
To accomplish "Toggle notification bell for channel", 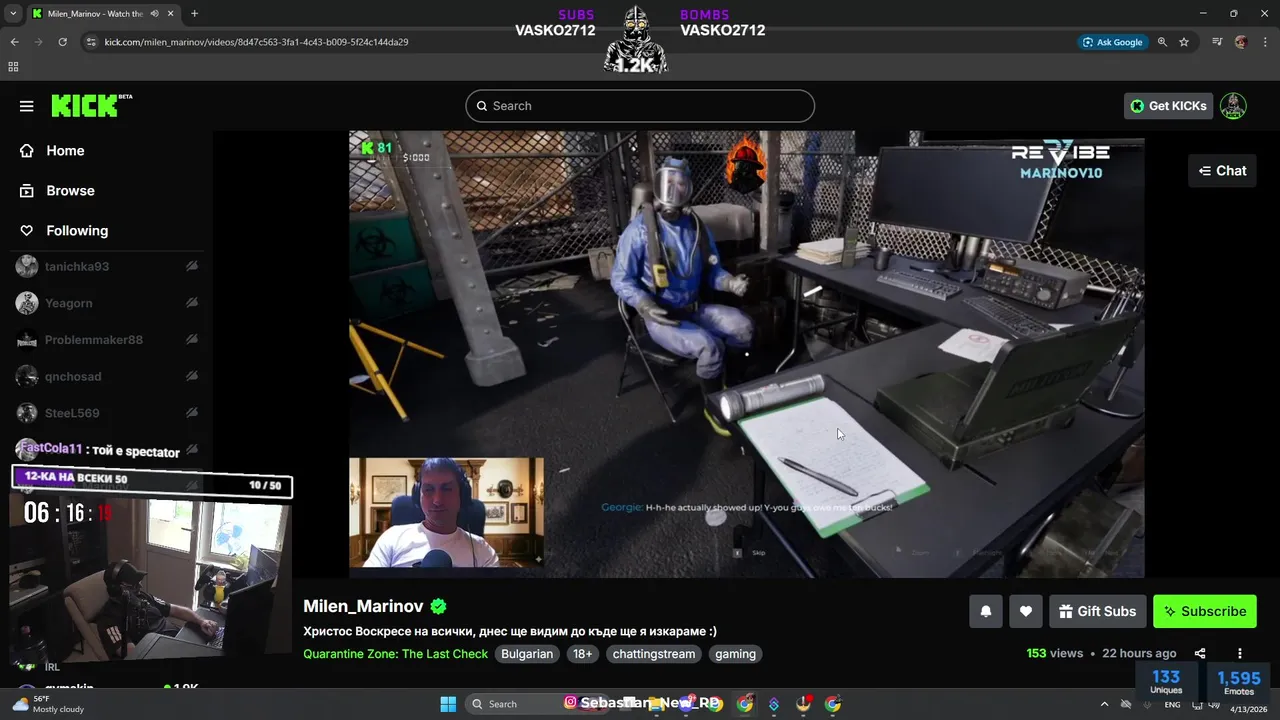I will pos(986,611).
